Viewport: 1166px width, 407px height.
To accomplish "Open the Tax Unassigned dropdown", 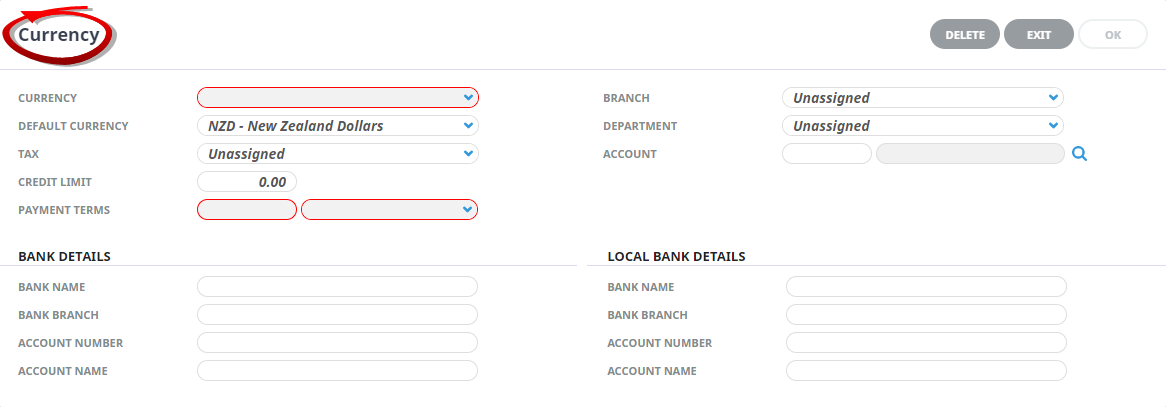I will (338, 154).
